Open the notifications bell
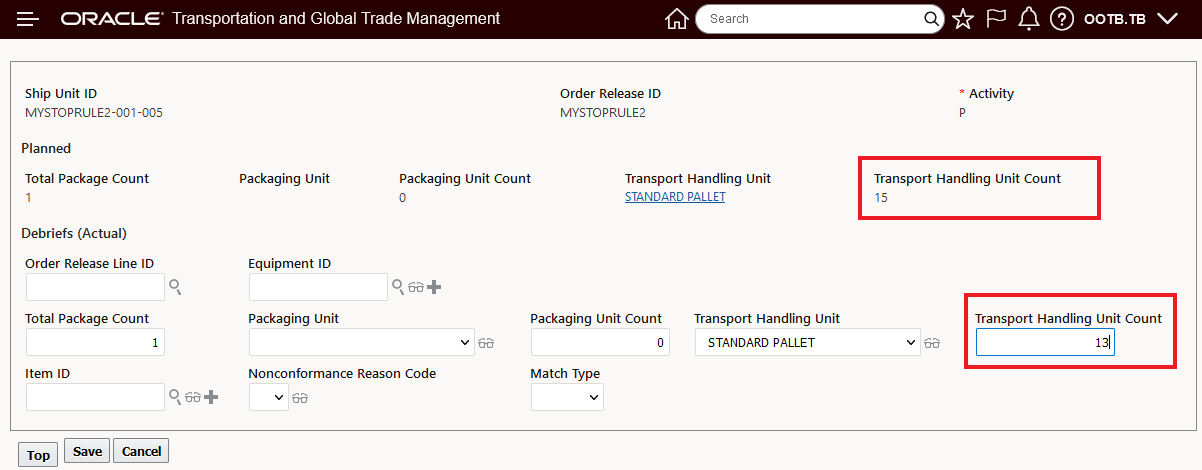The height and width of the screenshot is (470, 1202). pos(1028,19)
